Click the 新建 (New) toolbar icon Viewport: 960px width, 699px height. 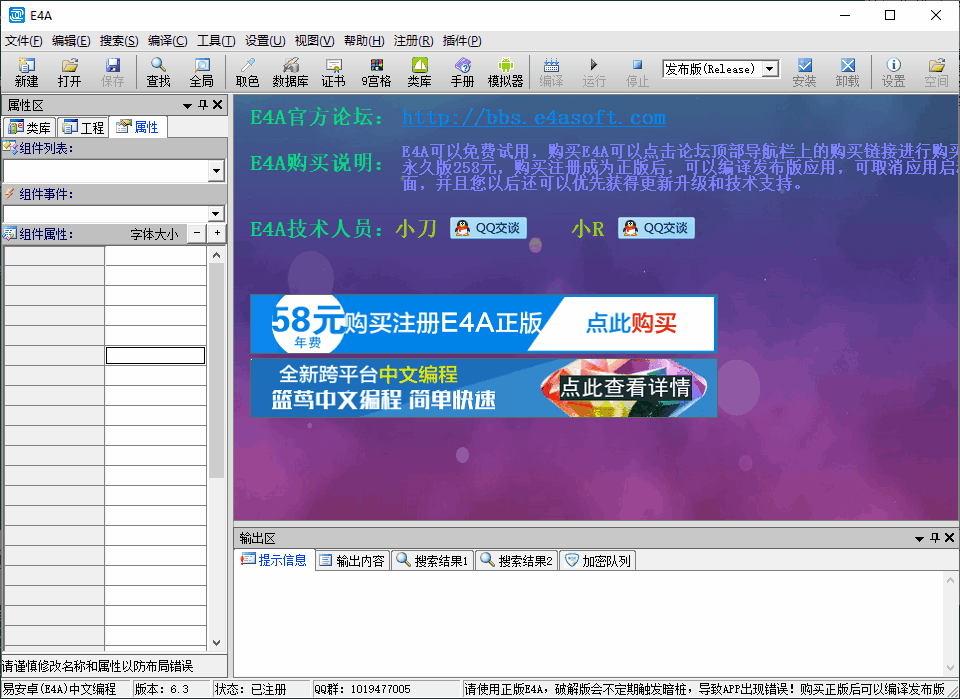(26, 72)
